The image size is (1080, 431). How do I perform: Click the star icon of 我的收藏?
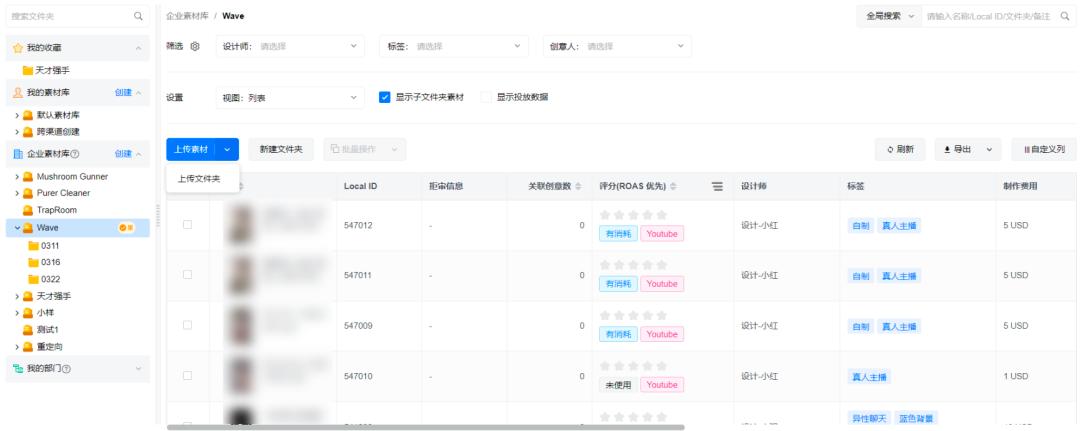point(18,48)
